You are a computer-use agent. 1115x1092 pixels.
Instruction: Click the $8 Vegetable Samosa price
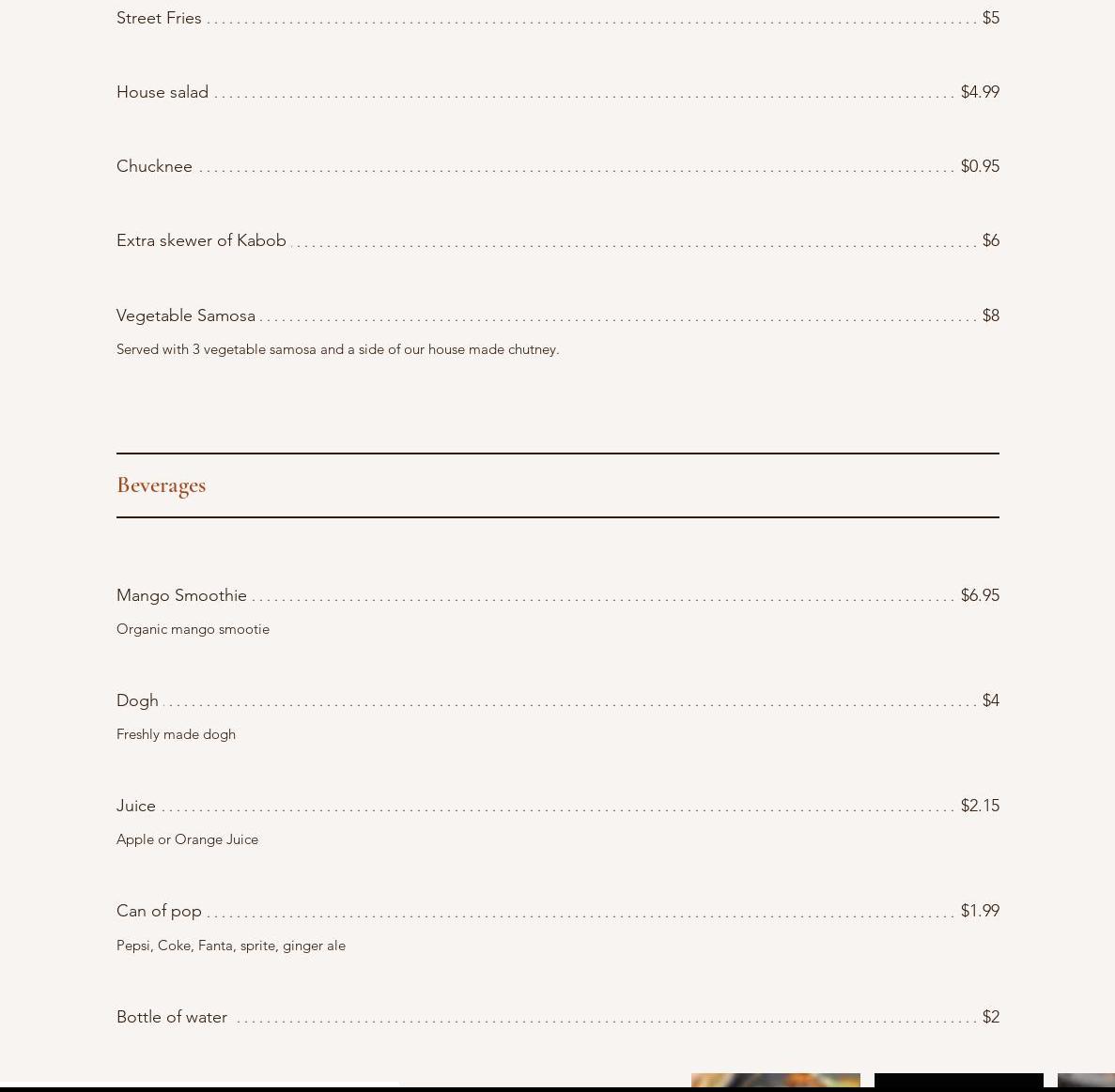[x=991, y=315]
